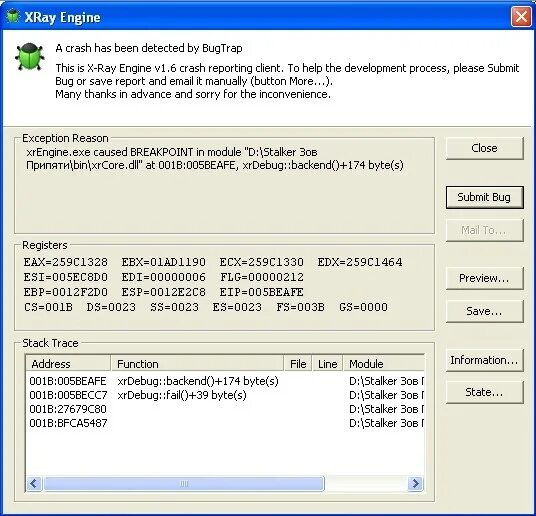The width and height of the screenshot is (536, 516).
Task: Click the green BugTrap bug icon
Action: tap(29, 56)
